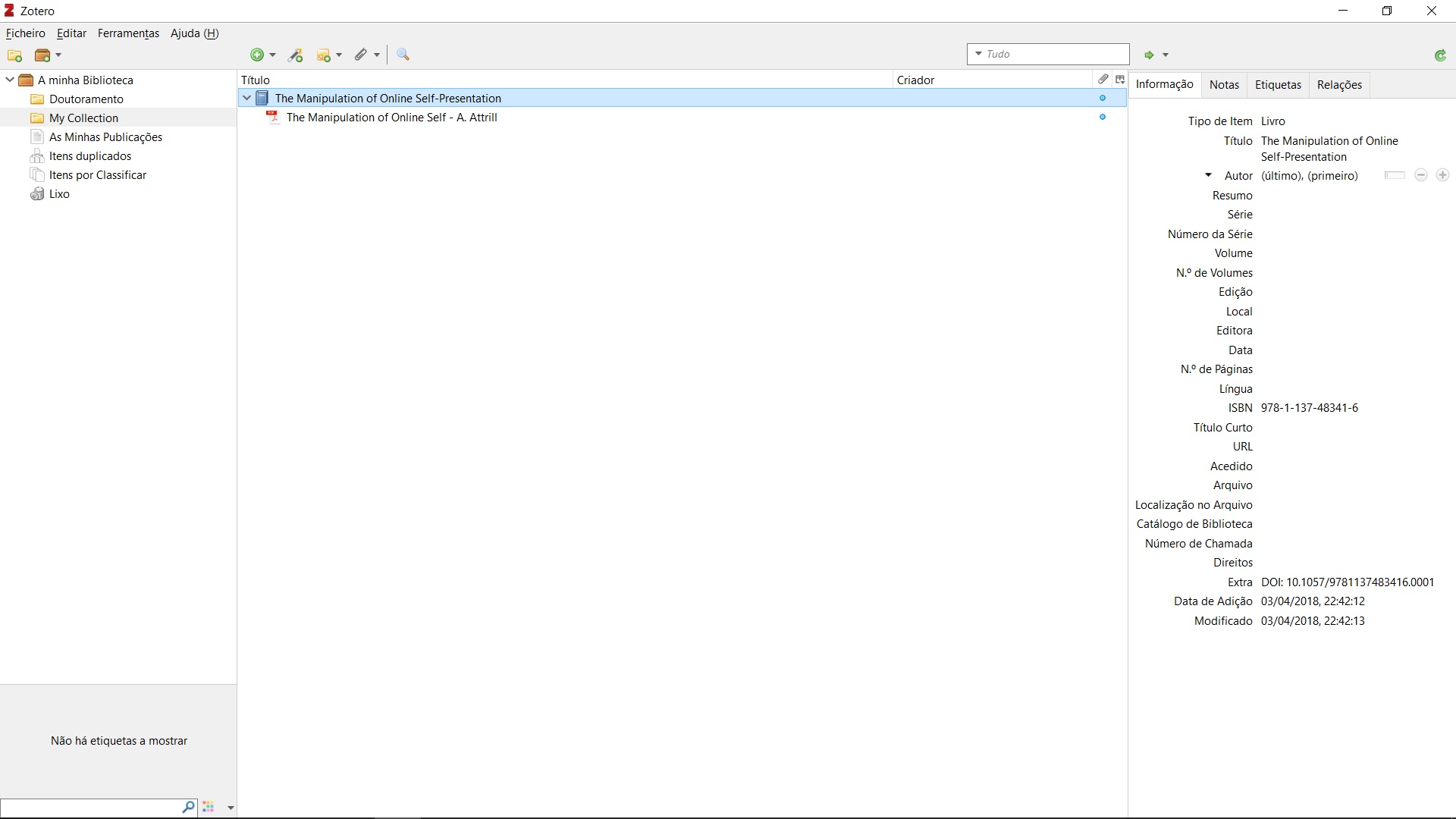This screenshot has width=1456, height=819.
Task: Click the green locate arrow icon
Action: [1149, 55]
